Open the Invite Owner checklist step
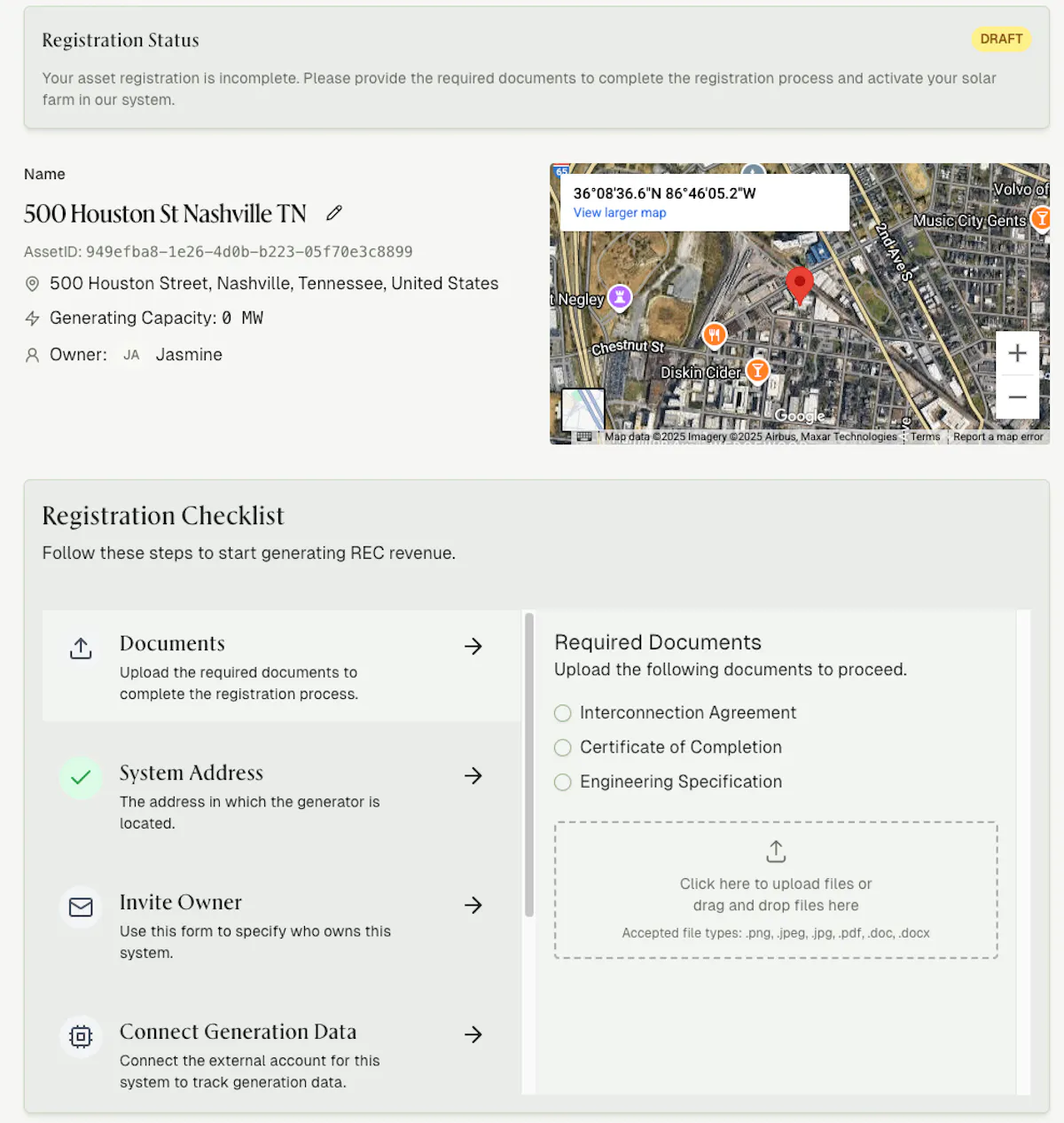This screenshot has width=1064, height=1123. [282, 925]
